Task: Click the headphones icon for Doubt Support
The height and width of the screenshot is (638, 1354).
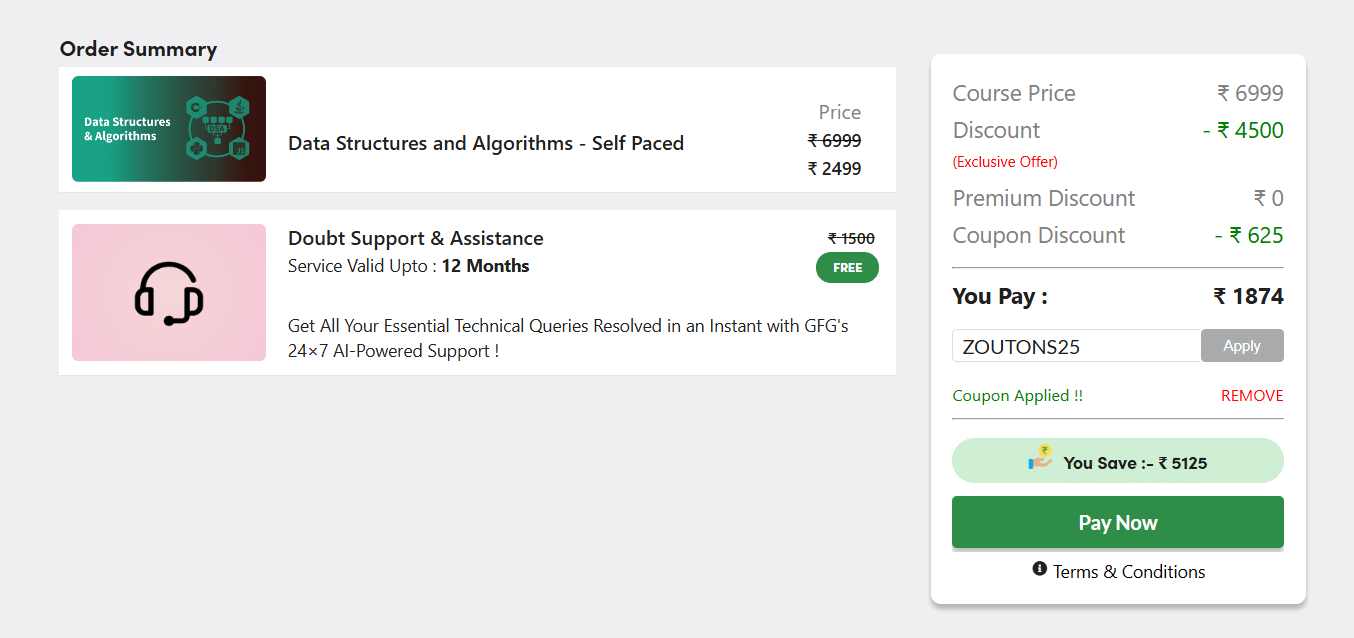Action: 168,292
